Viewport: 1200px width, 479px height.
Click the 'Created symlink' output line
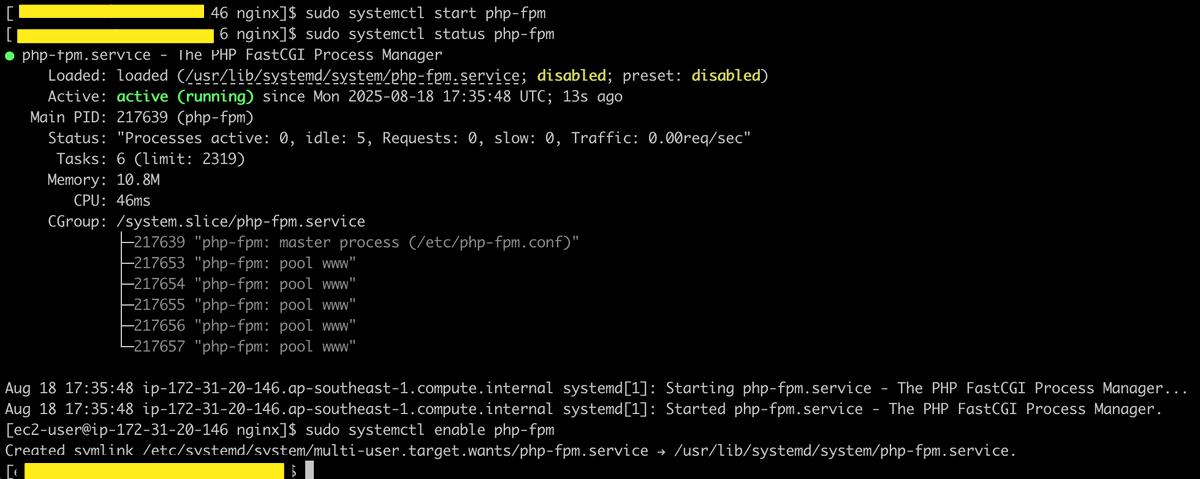pyautogui.click(x=511, y=451)
